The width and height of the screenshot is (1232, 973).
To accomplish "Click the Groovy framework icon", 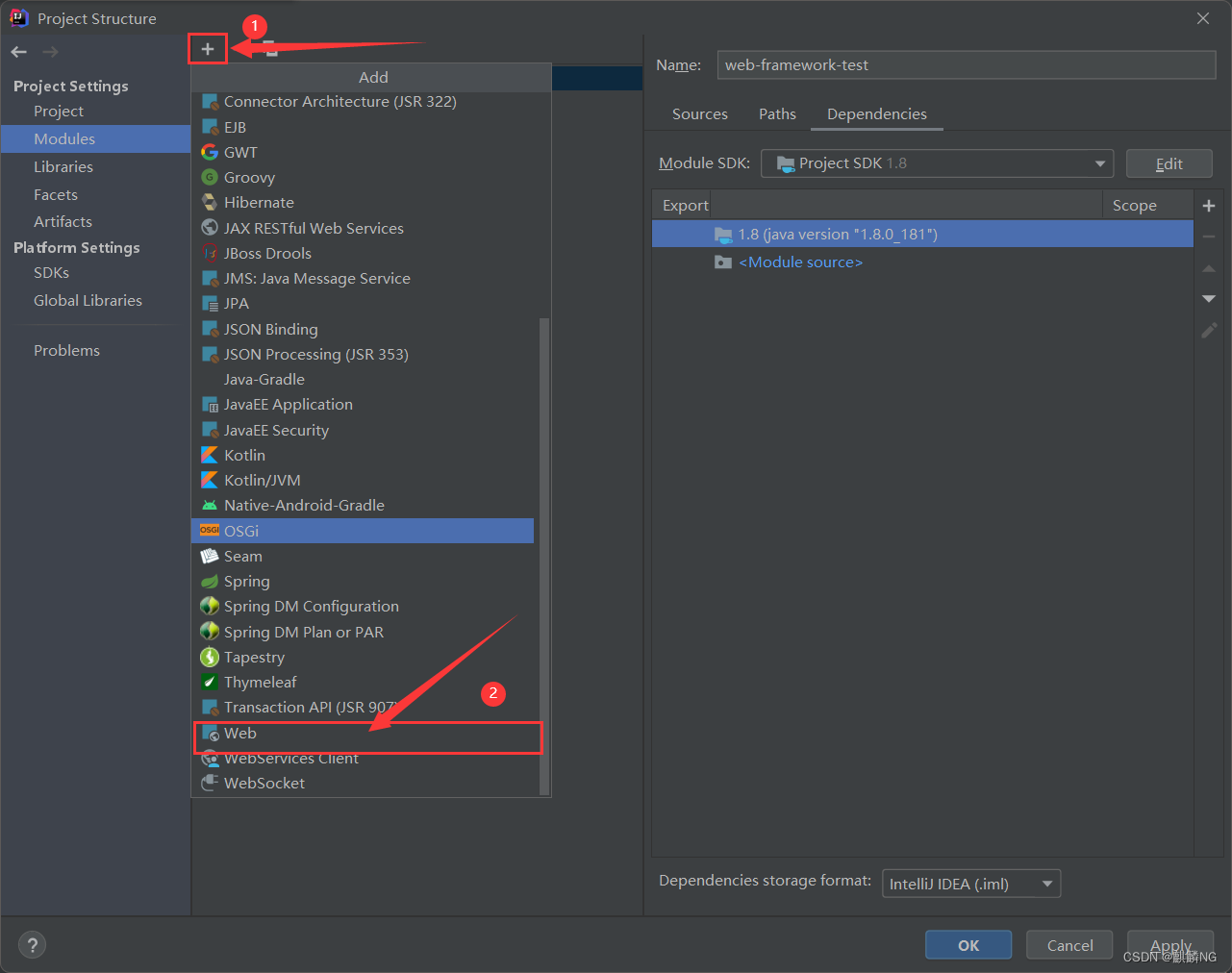I will click(x=210, y=177).
